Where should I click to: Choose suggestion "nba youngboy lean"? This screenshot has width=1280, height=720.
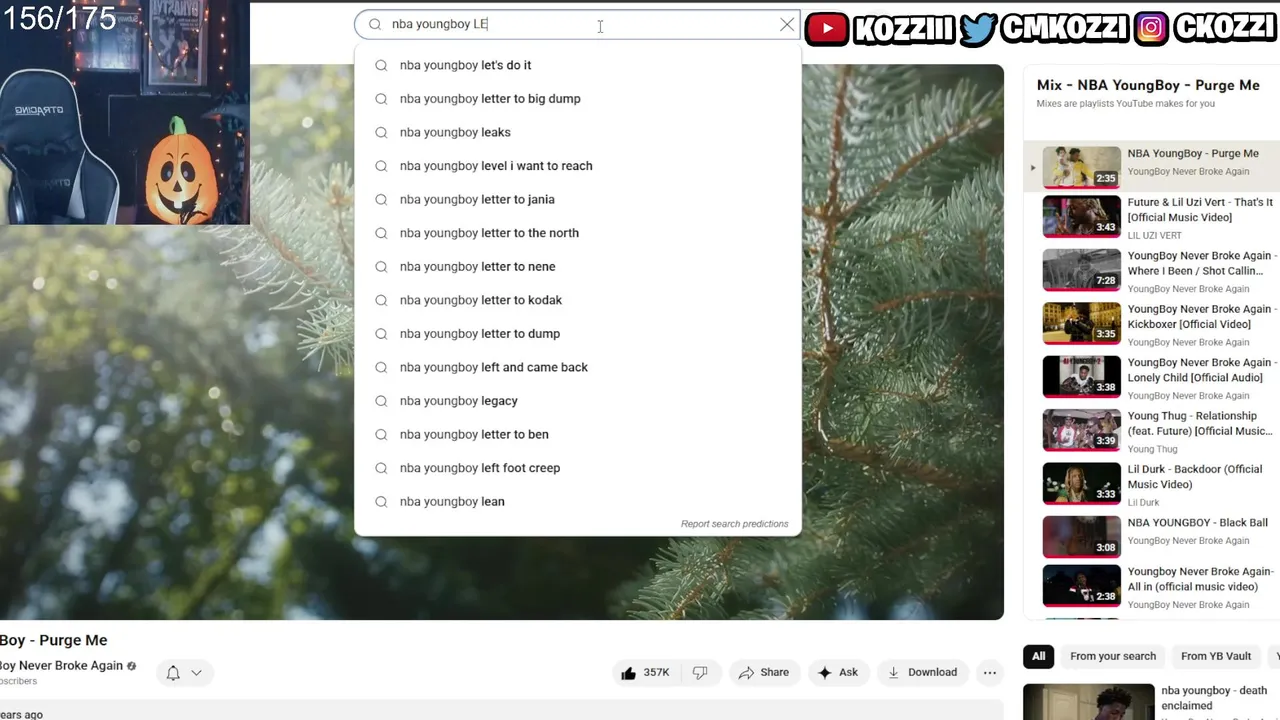tap(578, 501)
